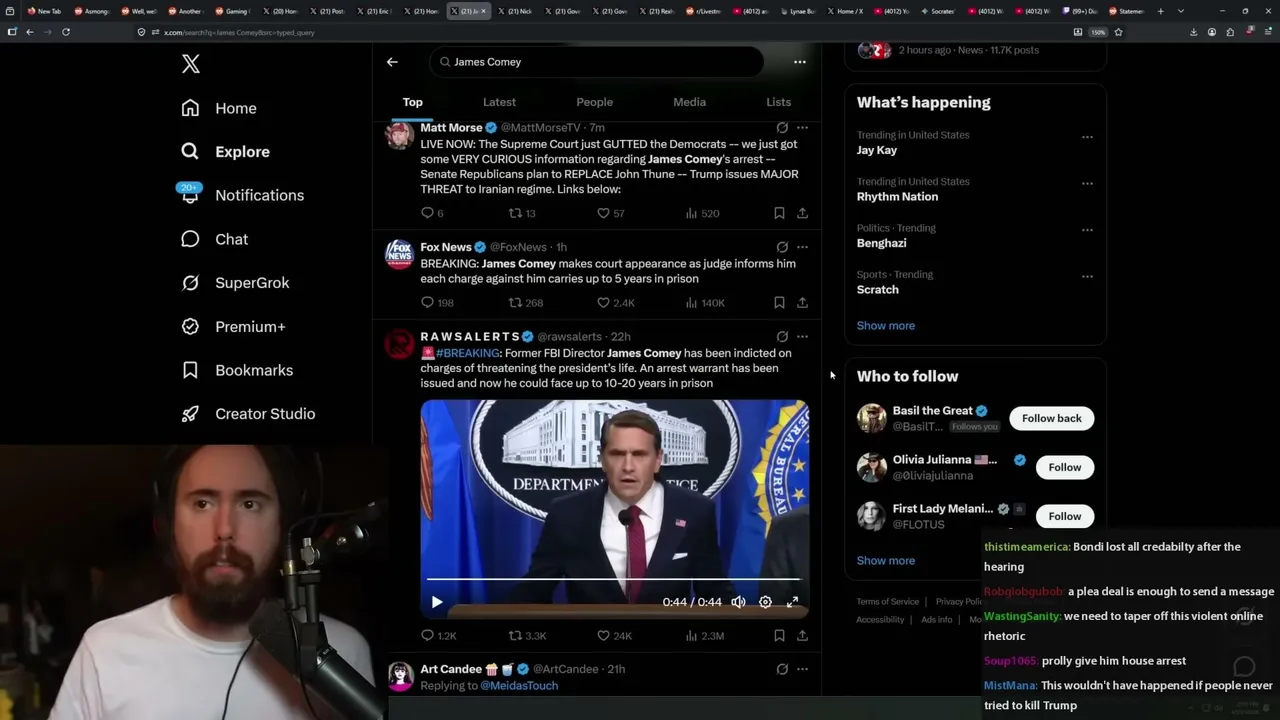Open more options for Art Candee post
The image size is (1280, 720).
(802, 669)
